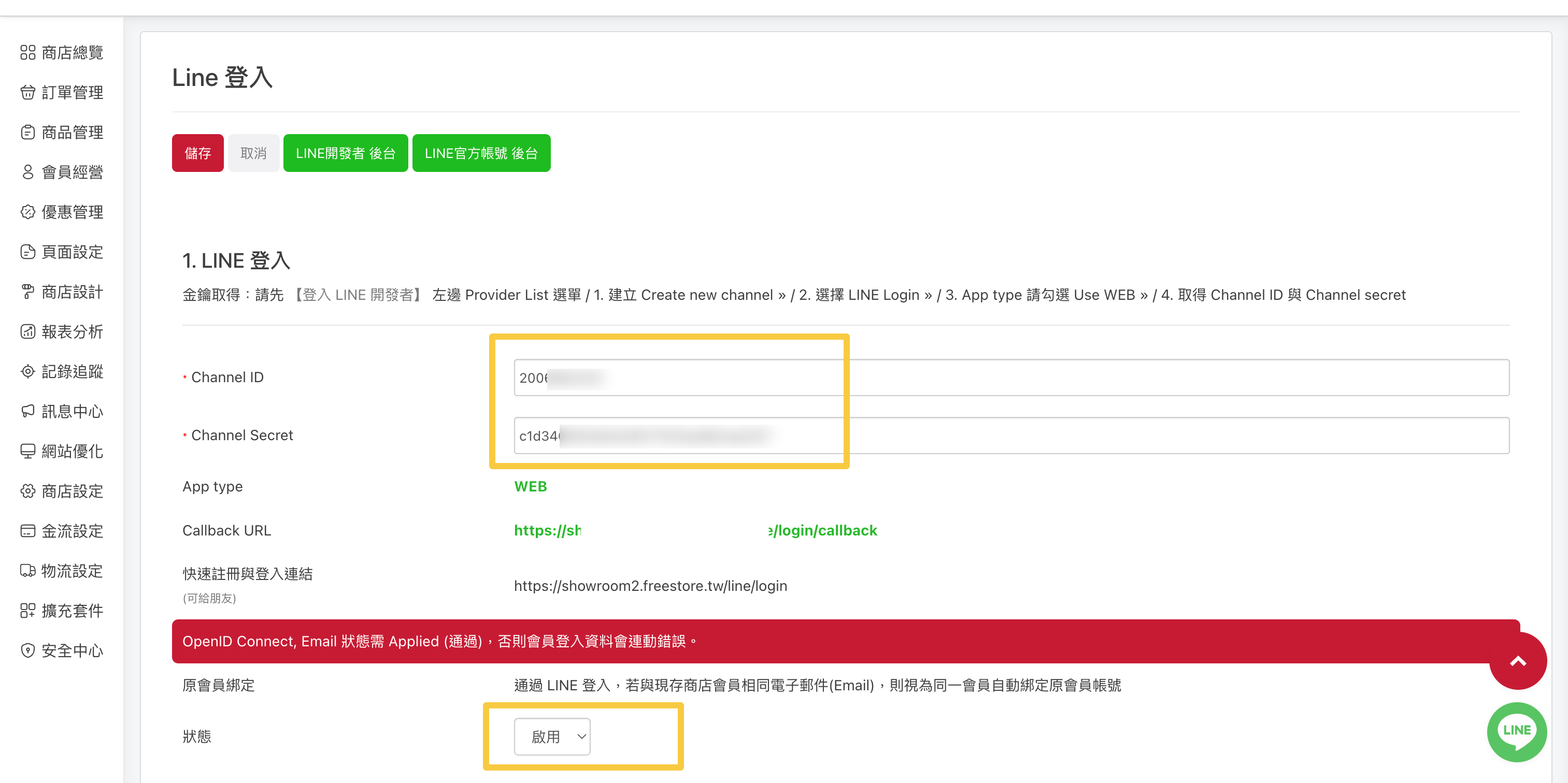Click the 安全中心 shield icon
The image size is (1568, 783).
pos(27,650)
